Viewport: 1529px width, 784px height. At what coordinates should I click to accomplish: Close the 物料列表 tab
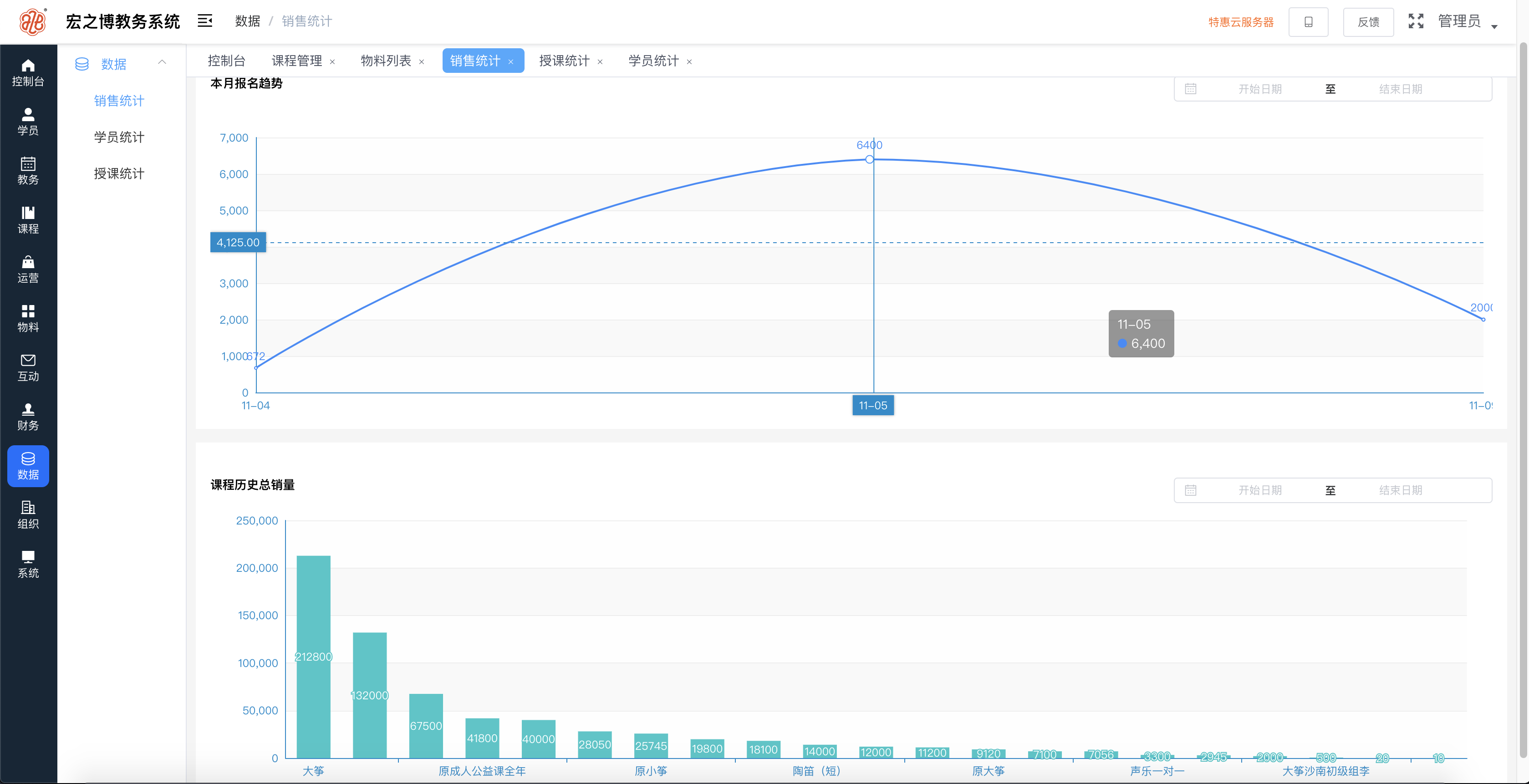(x=422, y=62)
